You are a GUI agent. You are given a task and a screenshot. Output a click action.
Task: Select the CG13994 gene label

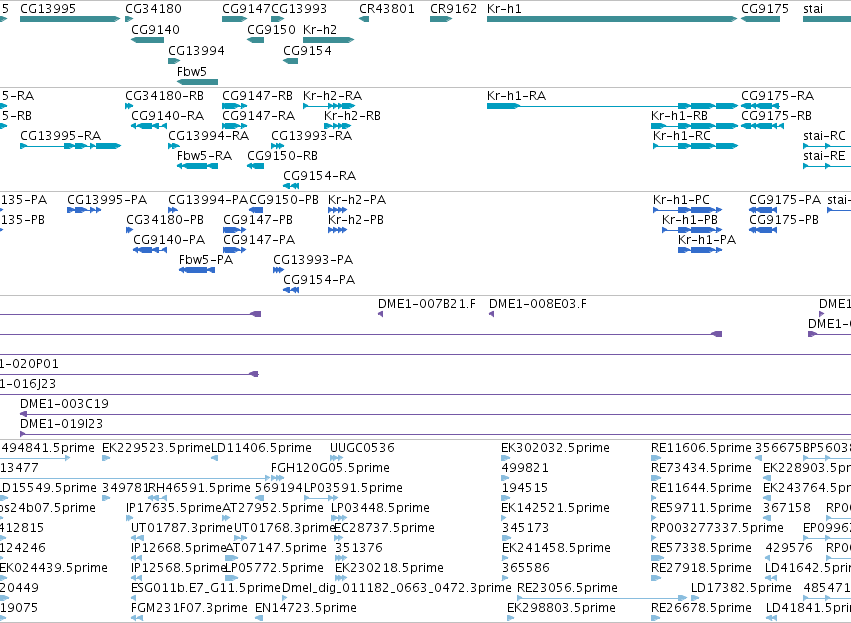(x=196, y=50)
